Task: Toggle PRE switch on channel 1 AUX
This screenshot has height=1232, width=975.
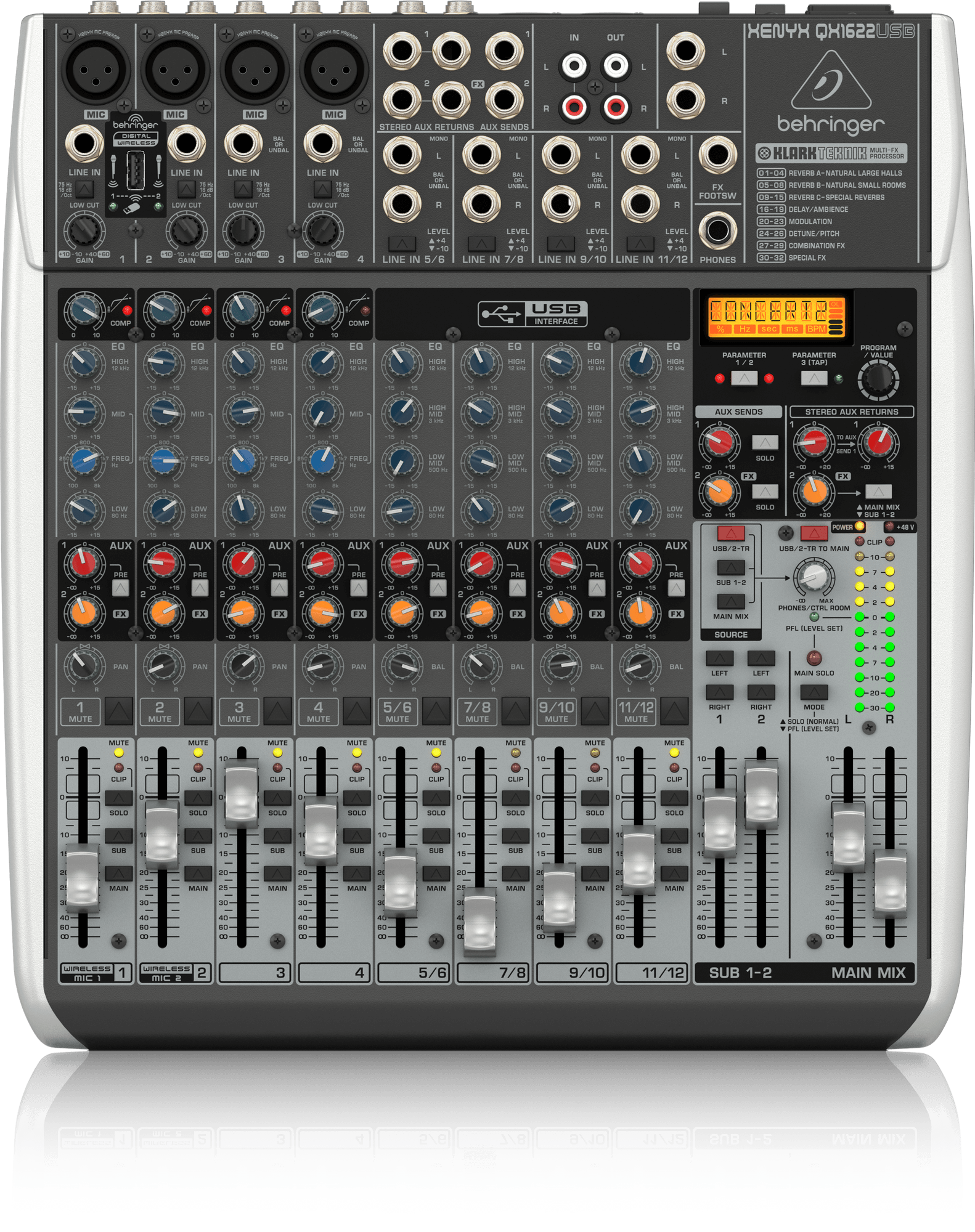Action: [121, 588]
